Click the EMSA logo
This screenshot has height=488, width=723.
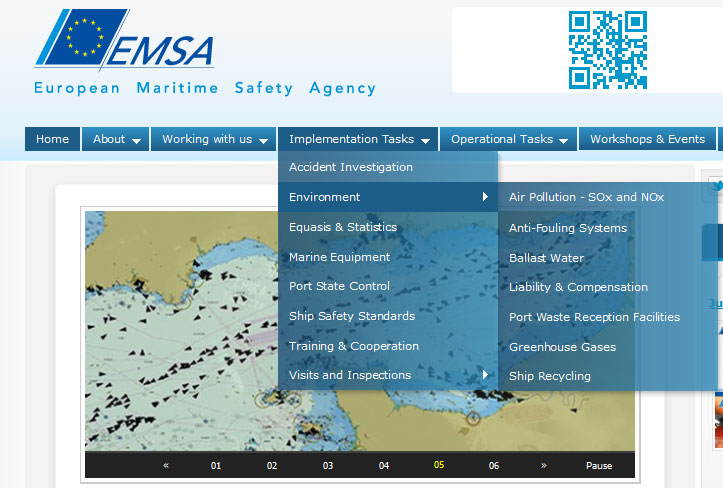coord(124,40)
